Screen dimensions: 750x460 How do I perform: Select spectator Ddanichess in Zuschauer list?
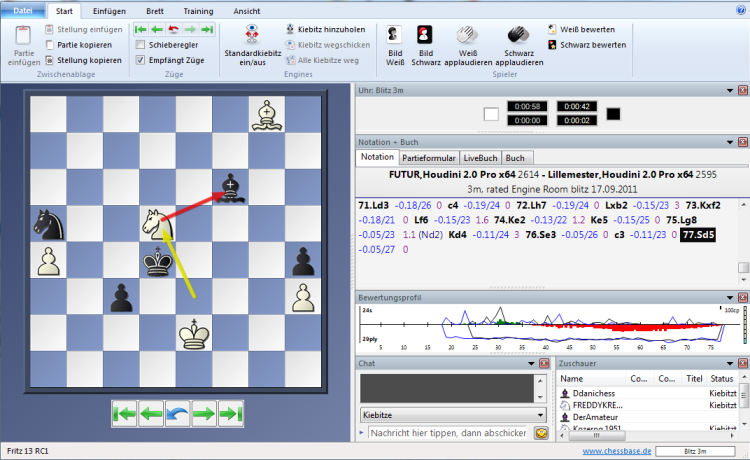(x=594, y=394)
